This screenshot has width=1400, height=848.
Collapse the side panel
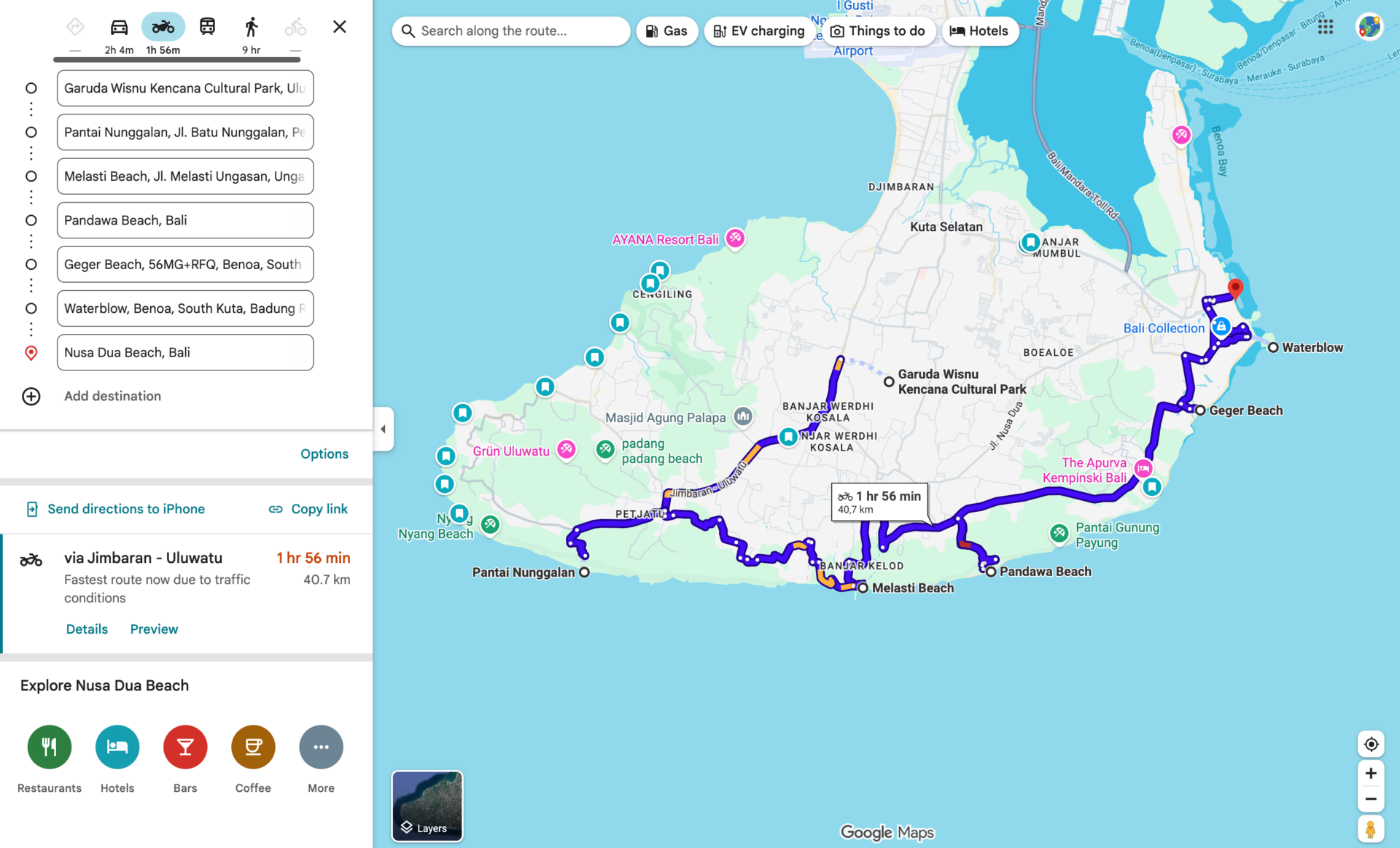[384, 429]
